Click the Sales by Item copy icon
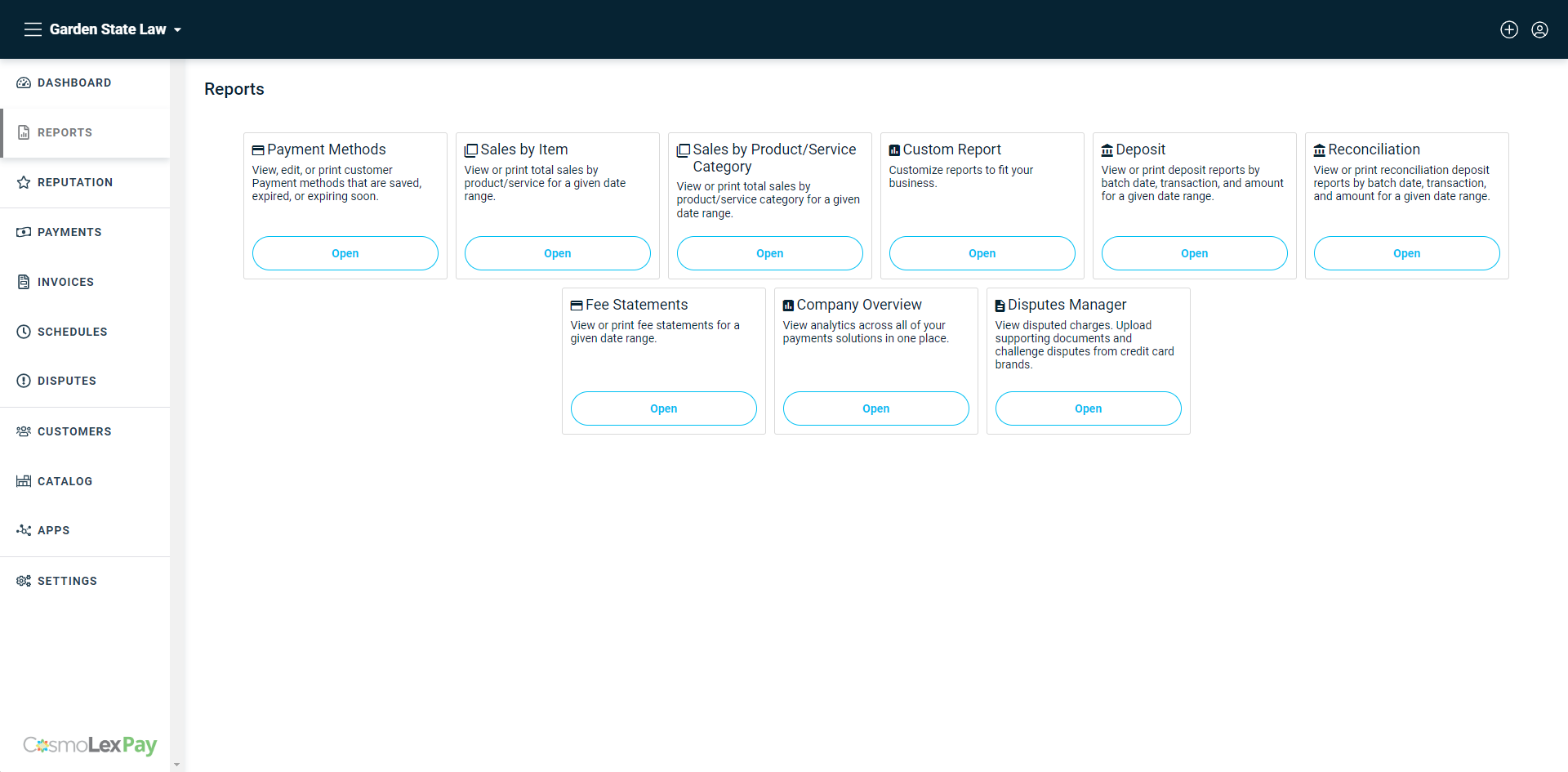The image size is (1568, 772). [471, 150]
